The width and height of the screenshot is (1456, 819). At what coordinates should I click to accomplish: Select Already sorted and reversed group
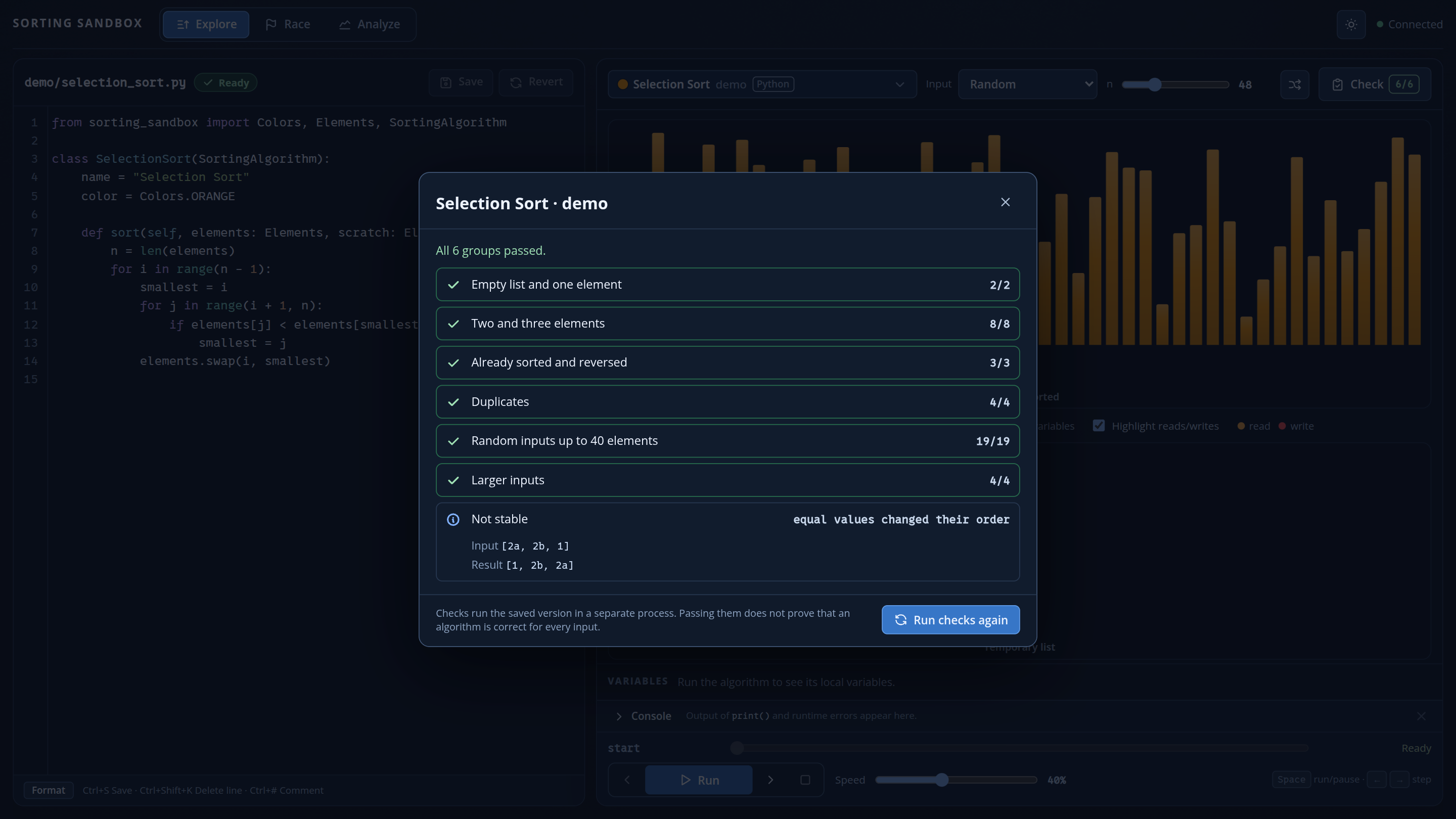pyautogui.click(x=727, y=362)
